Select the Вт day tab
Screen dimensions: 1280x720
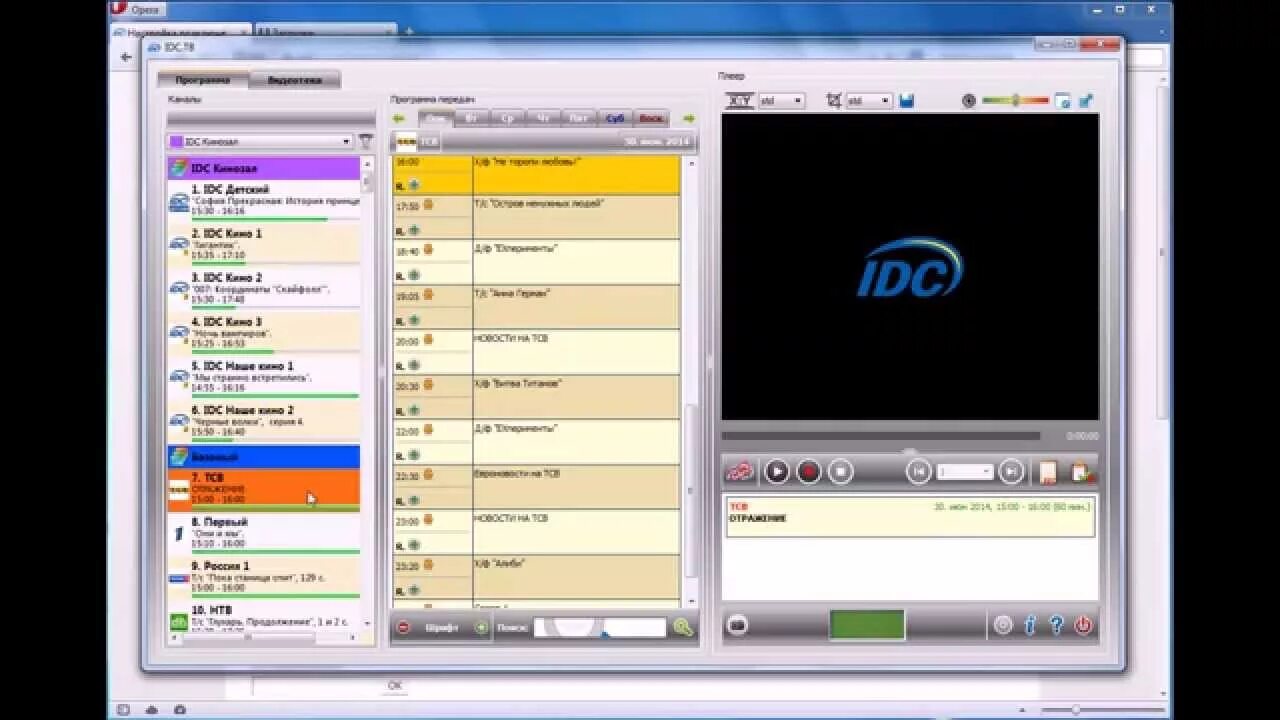click(x=471, y=119)
